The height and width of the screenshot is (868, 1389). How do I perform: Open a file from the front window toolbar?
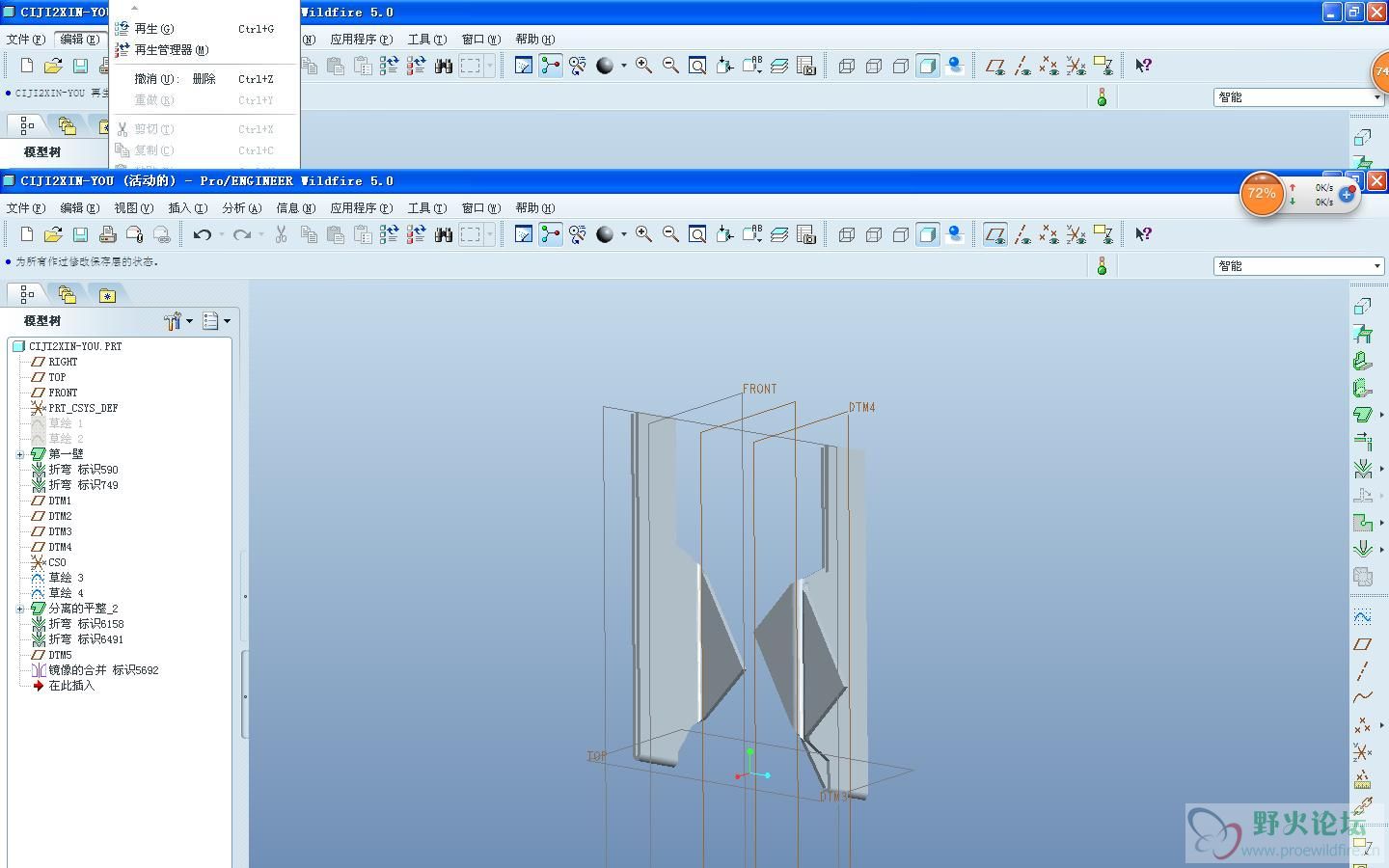[x=53, y=234]
